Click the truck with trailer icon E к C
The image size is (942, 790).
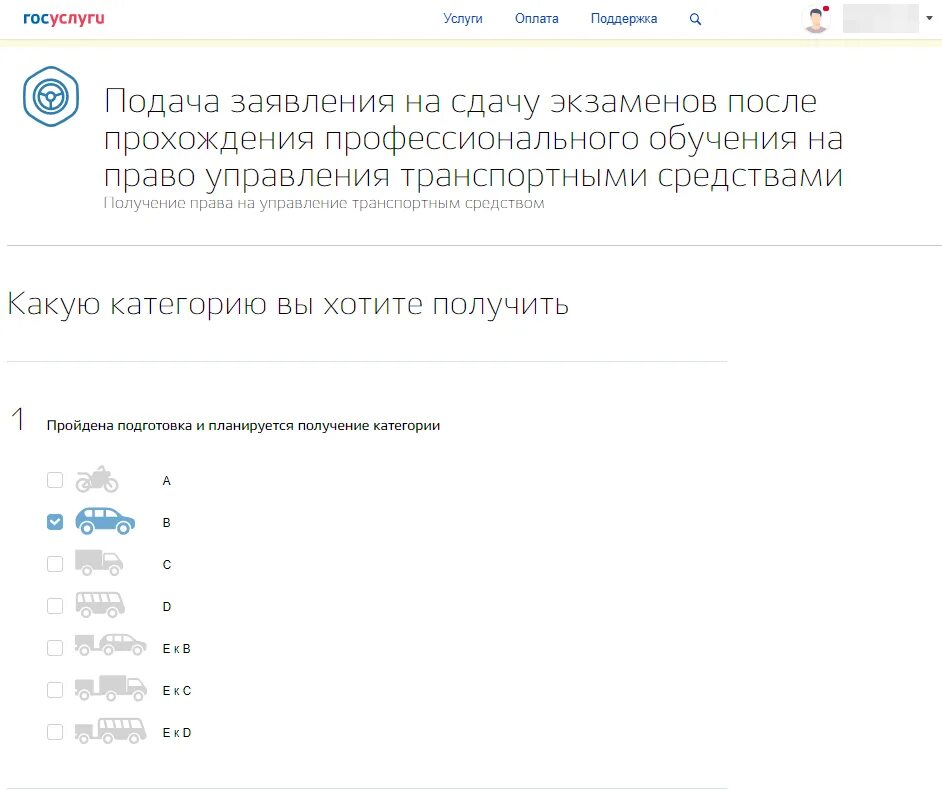point(111,688)
